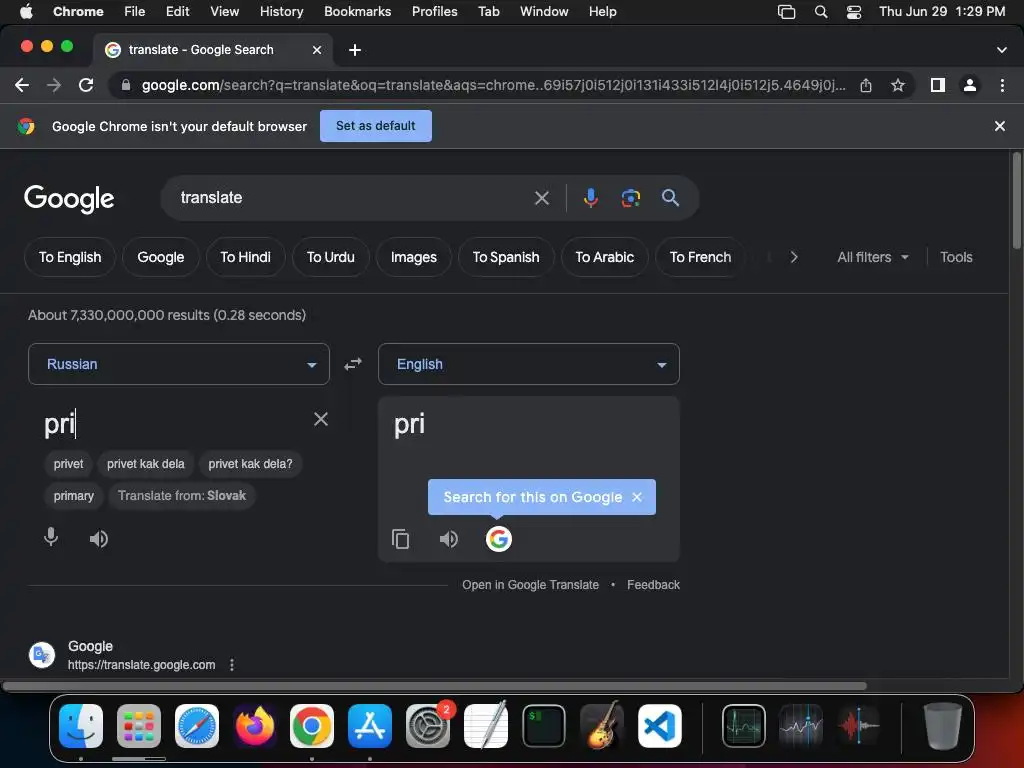1024x768 pixels.
Task: Open the Edit menu
Action: tap(177, 11)
